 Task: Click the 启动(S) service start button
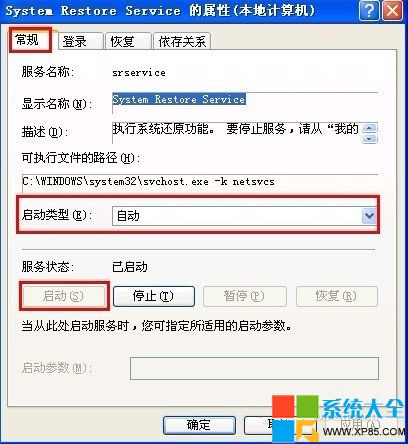[x=63, y=296]
